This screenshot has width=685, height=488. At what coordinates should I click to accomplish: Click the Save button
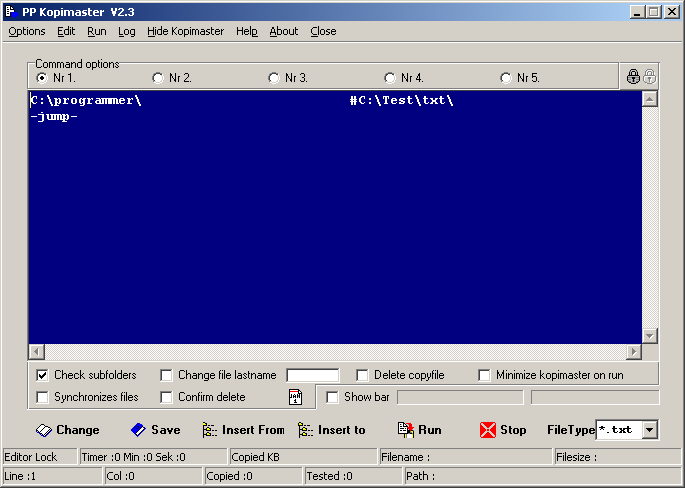[x=156, y=430]
